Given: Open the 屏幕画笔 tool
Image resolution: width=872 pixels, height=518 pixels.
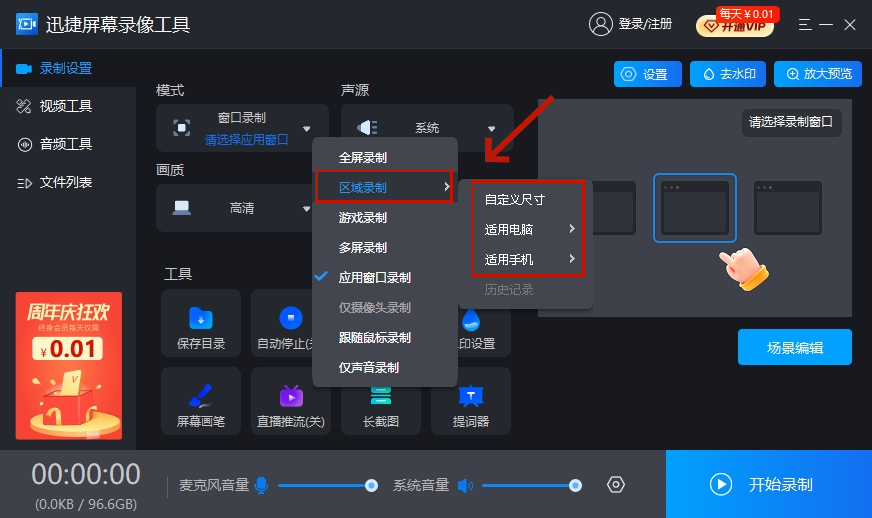Looking at the screenshot, I should (201, 401).
